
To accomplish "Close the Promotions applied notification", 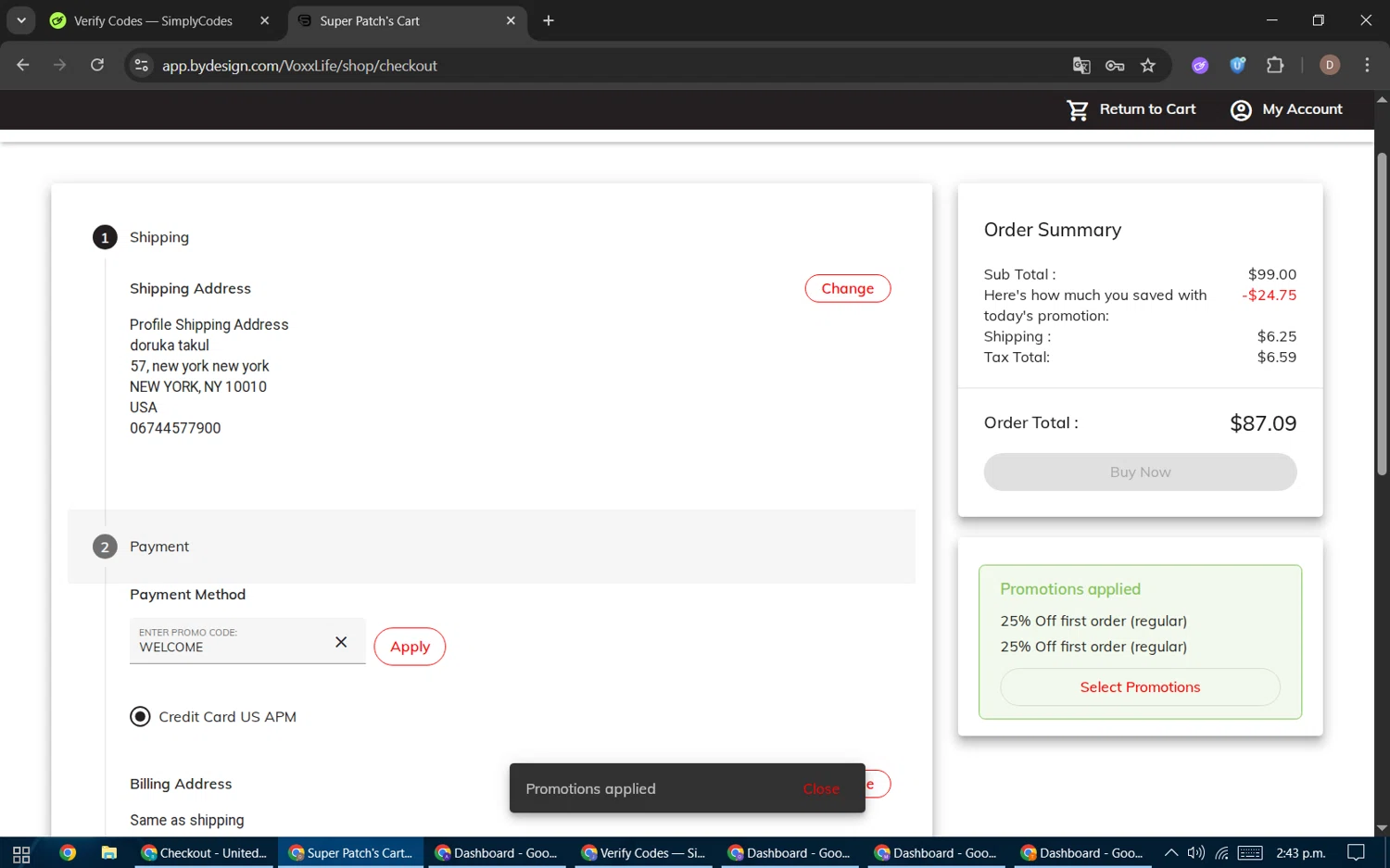I will tap(821, 789).
